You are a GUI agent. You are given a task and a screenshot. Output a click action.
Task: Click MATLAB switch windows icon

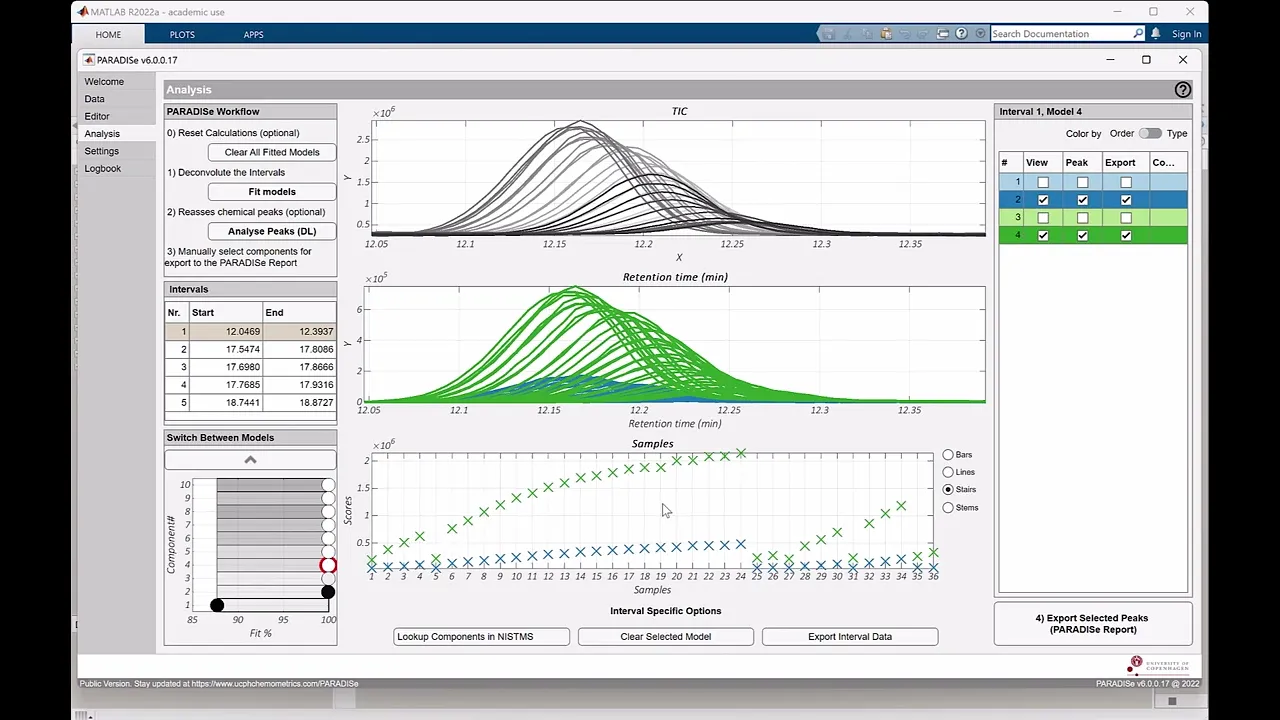(942, 34)
